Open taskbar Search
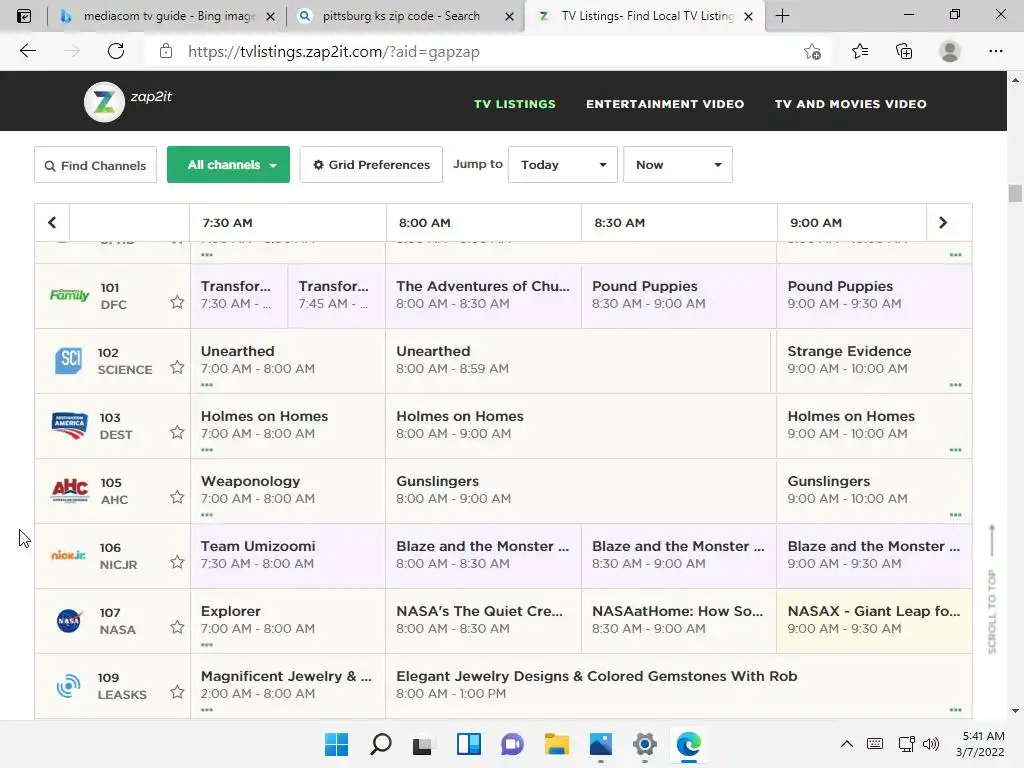The height and width of the screenshot is (768, 1024). (380, 744)
